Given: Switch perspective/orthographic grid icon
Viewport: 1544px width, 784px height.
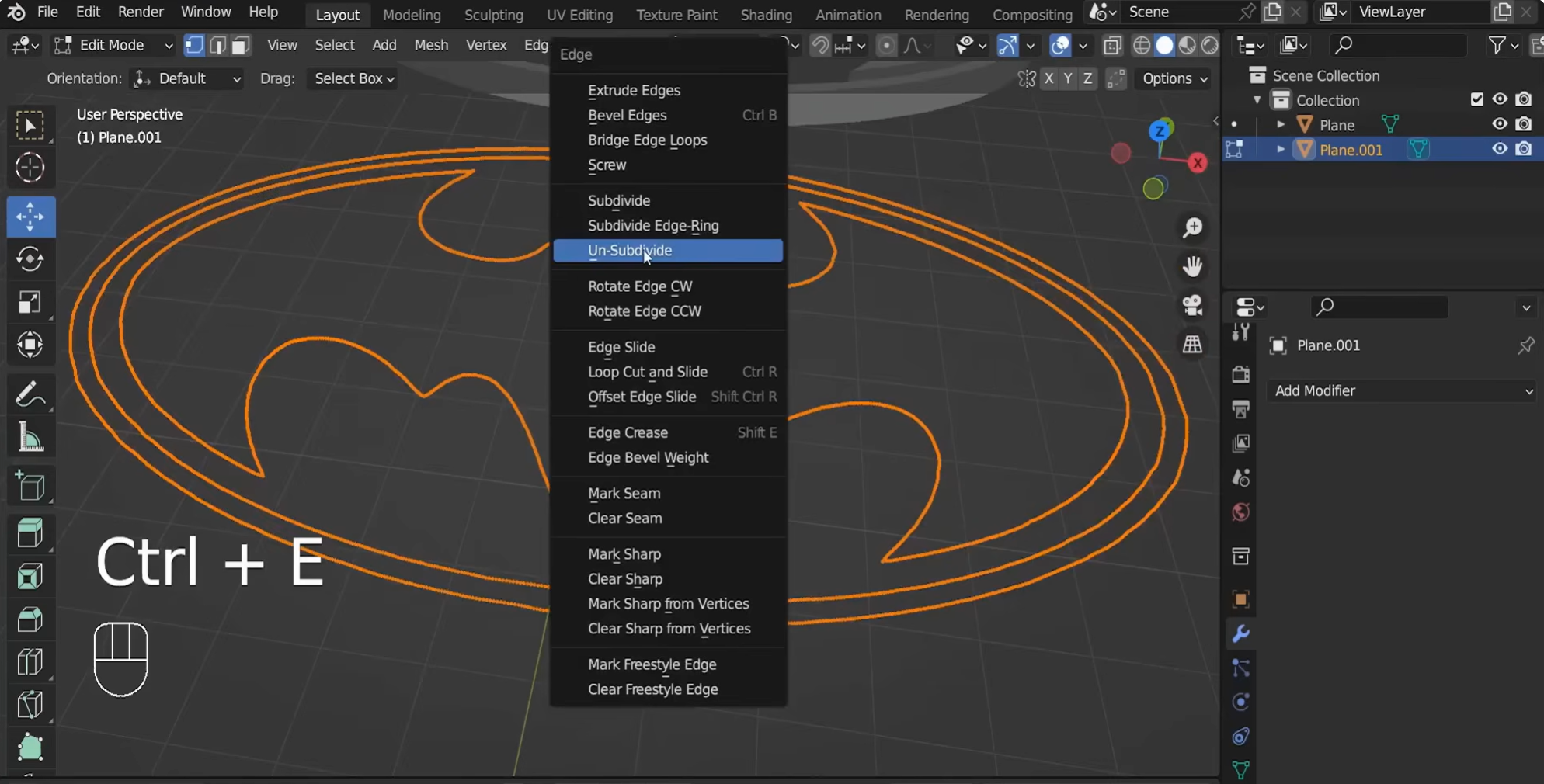Looking at the screenshot, I should pyautogui.click(x=1192, y=344).
